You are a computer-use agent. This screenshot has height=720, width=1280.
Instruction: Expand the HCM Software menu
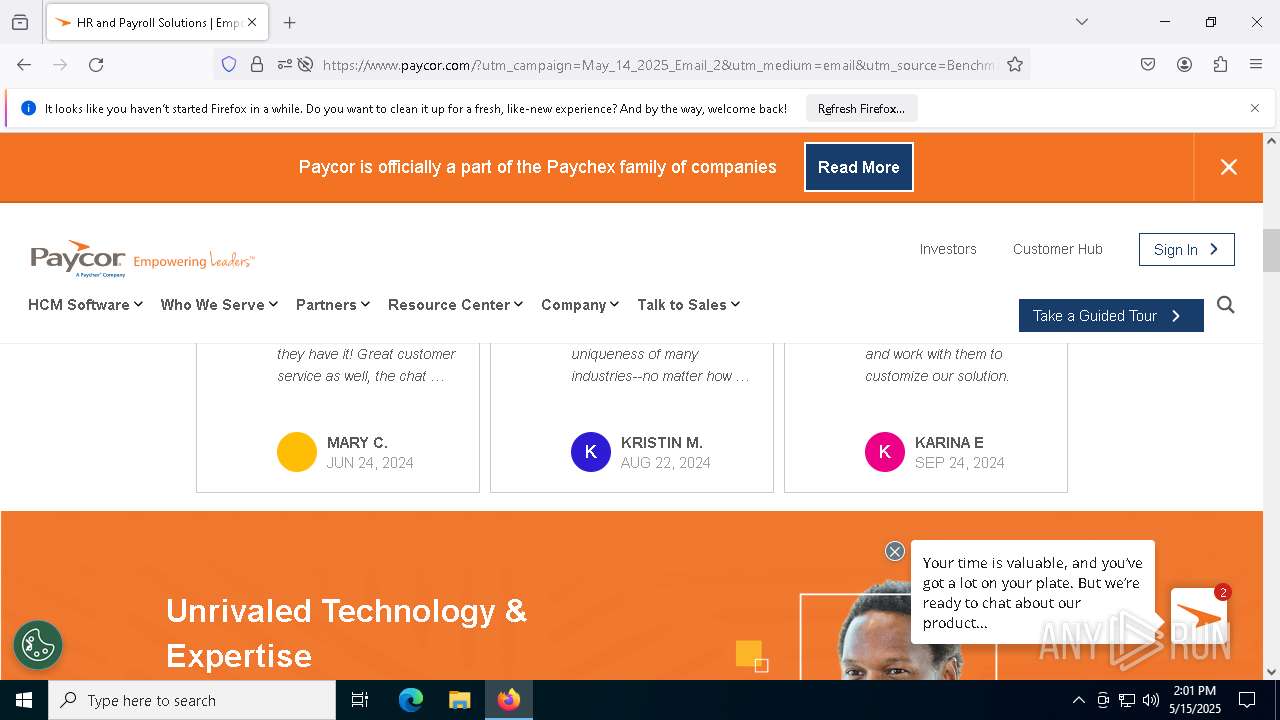[x=85, y=304]
